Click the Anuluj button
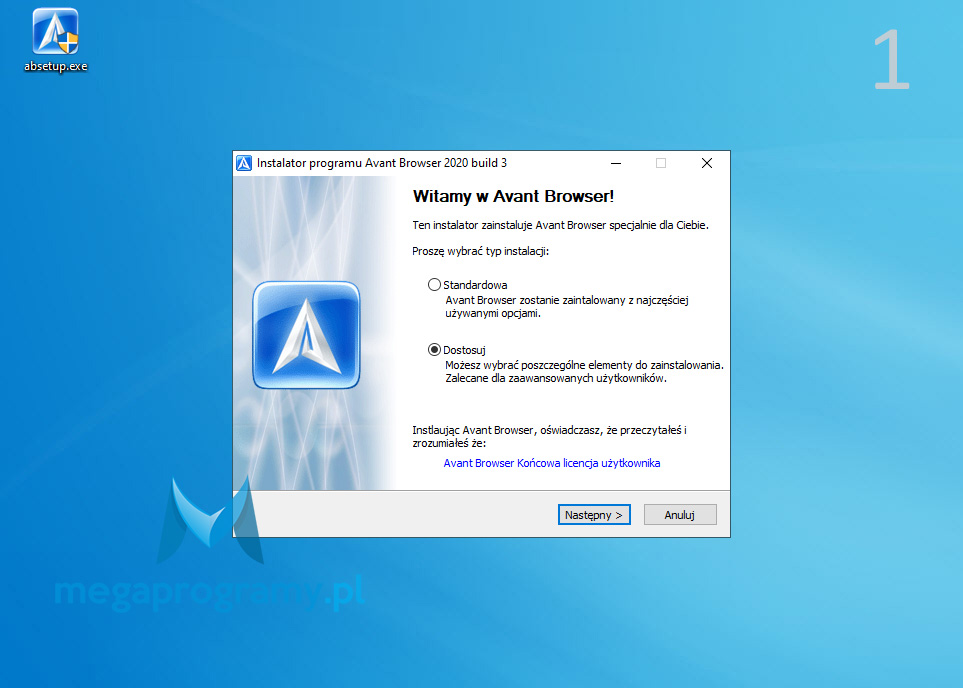 [x=680, y=515]
